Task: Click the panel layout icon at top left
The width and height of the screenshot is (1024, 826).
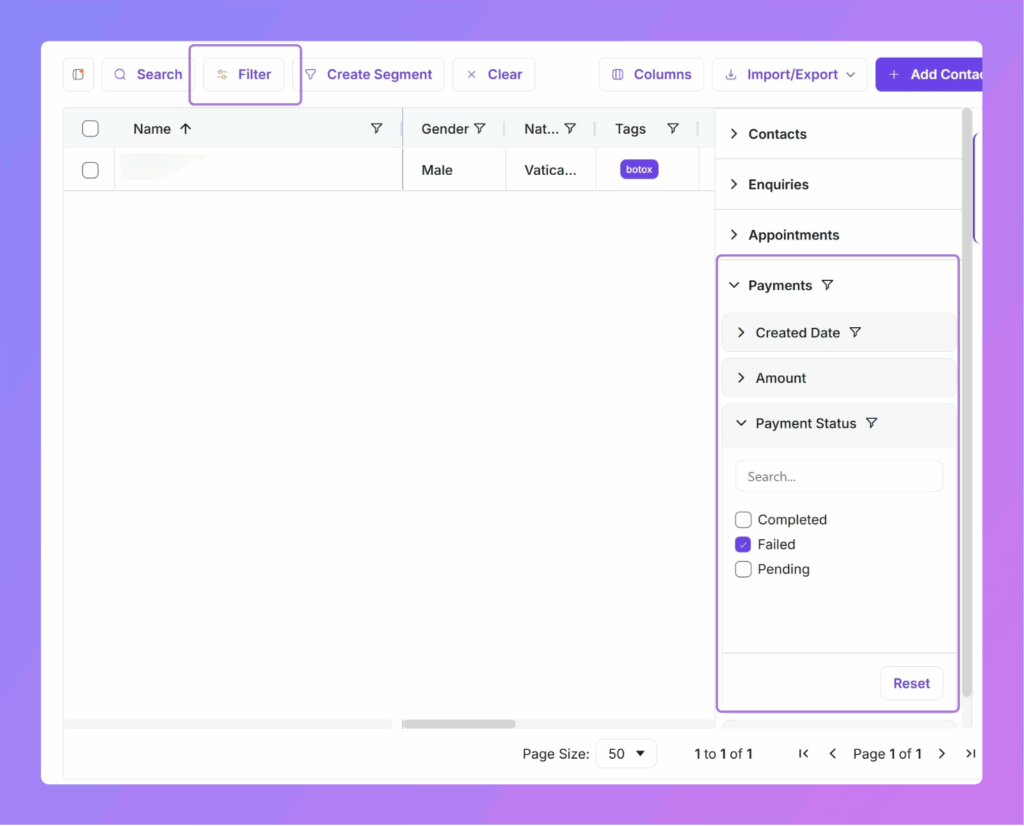Action: (x=78, y=74)
